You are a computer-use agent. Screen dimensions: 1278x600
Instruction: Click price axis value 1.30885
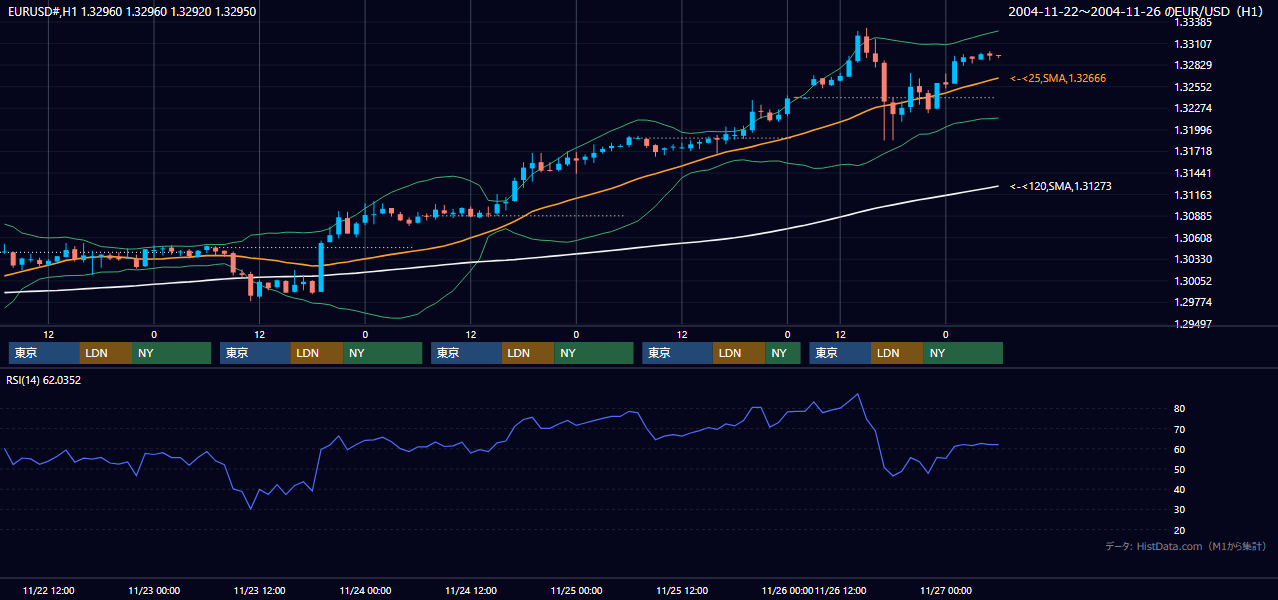coord(1193,216)
